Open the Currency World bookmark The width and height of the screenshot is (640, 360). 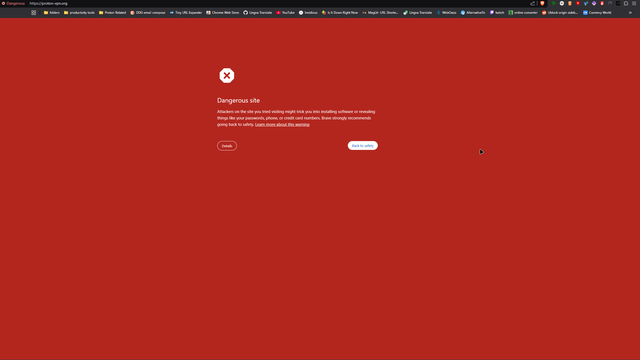(597, 13)
